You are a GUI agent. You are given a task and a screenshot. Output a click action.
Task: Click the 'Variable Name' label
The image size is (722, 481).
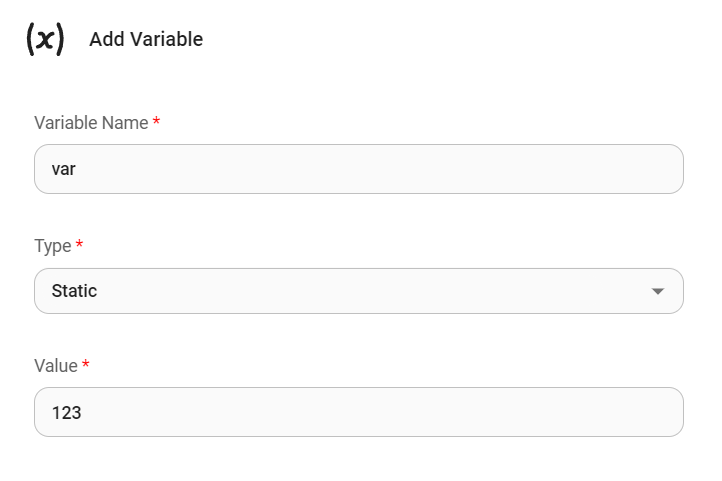tap(91, 123)
